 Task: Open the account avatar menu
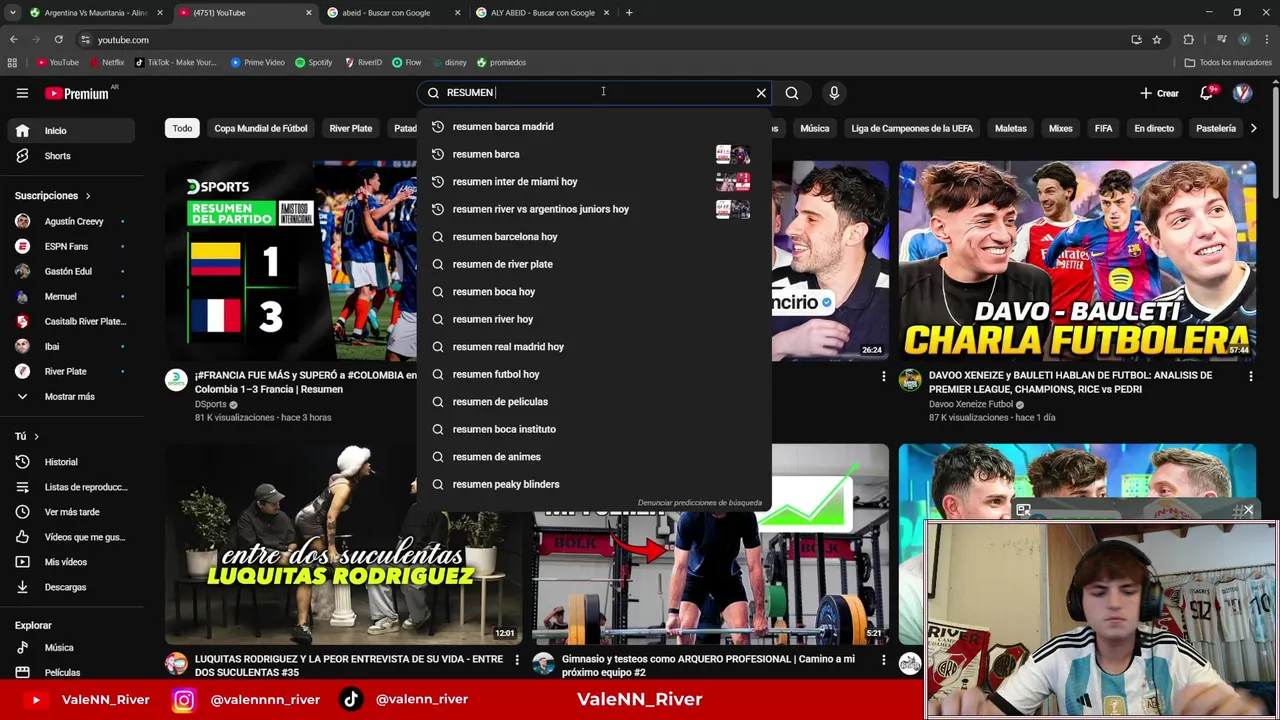1243,93
